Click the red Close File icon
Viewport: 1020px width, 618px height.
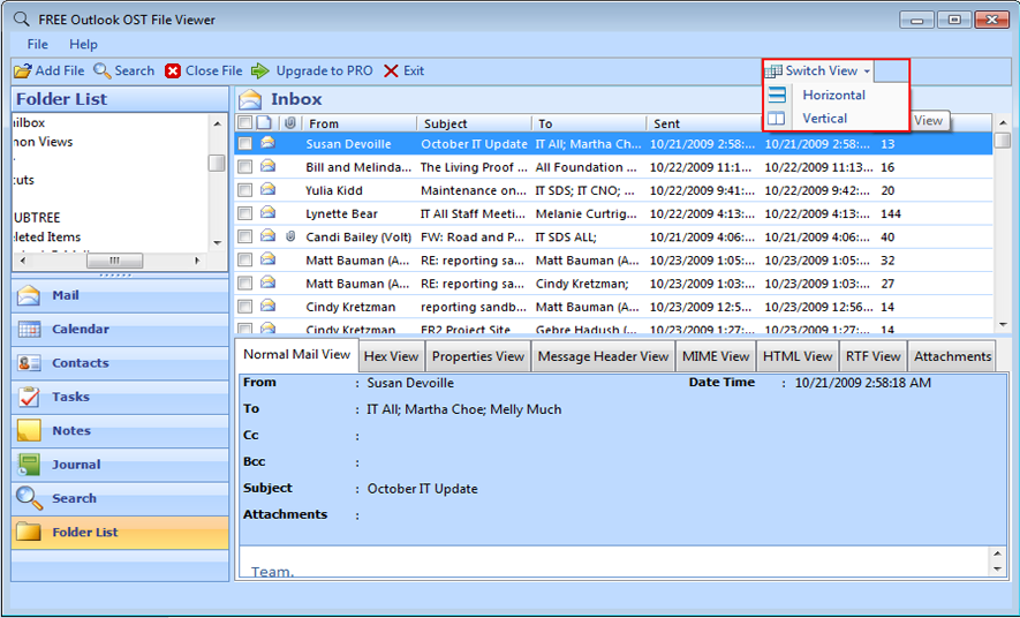(172, 71)
